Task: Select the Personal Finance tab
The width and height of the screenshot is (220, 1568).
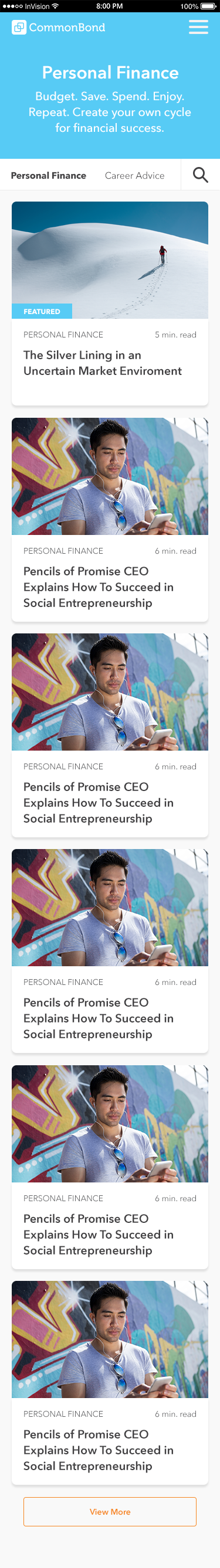Action: tap(49, 175)
